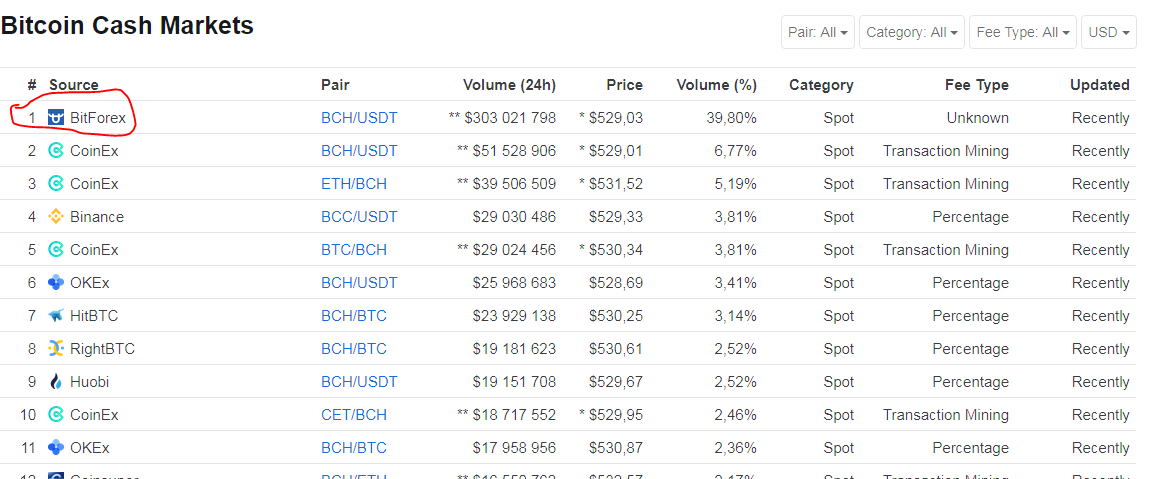Click OKEx source name in row 6
The width and height of the screenshot is (1161, 479).
(x=90, y=283)
